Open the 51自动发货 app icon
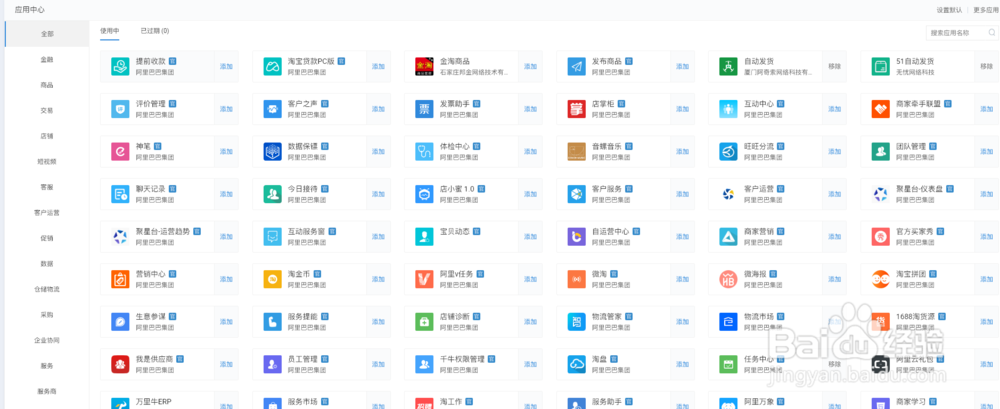The width and height of the screenshot is (1000, 409). tap(881, 66)
